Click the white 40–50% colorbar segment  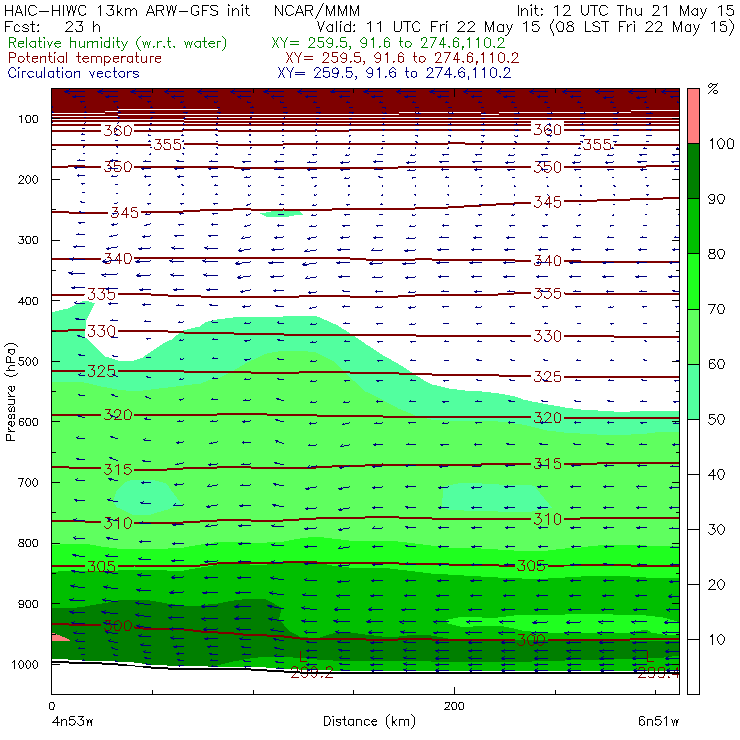click(693, 446)
